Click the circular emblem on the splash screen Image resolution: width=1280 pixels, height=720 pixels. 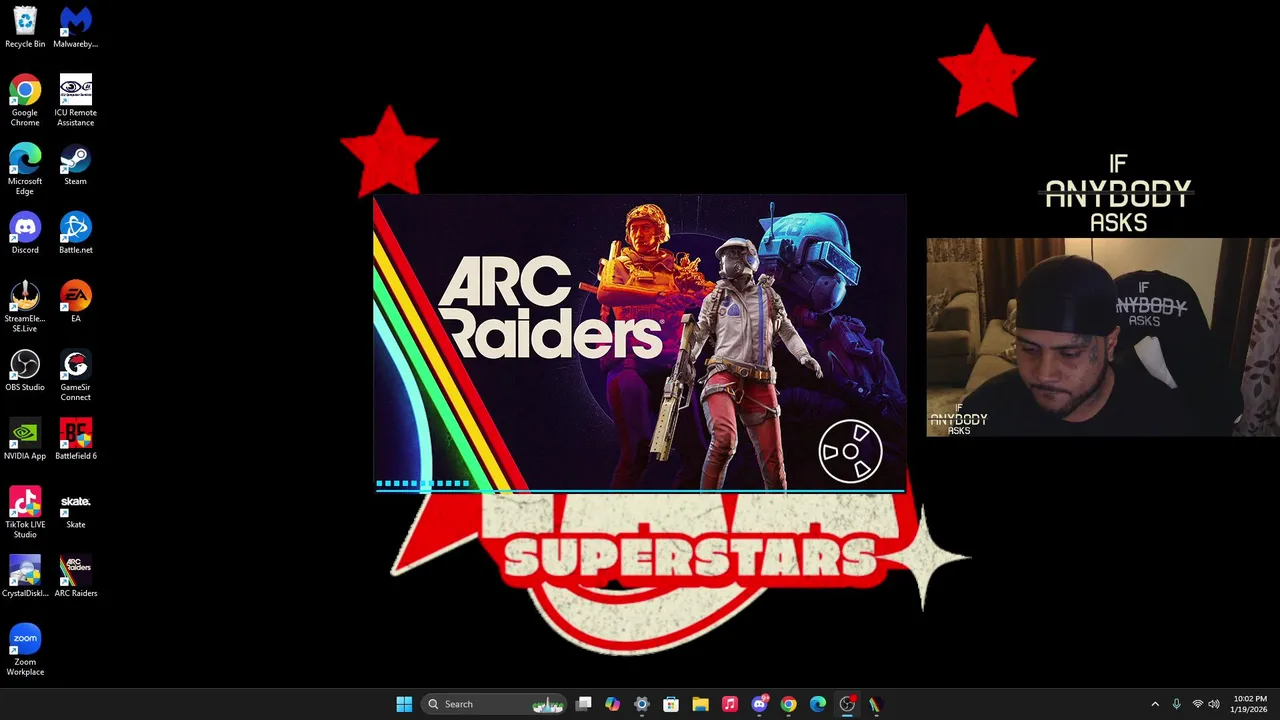point(850,452)
